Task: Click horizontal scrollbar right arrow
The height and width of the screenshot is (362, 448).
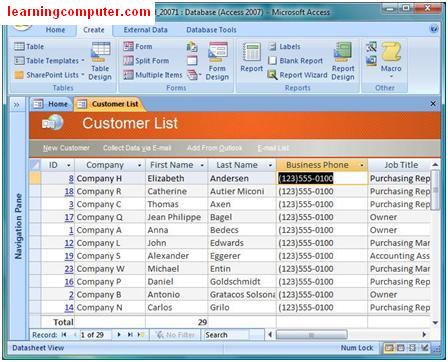Action: (424, 334)
